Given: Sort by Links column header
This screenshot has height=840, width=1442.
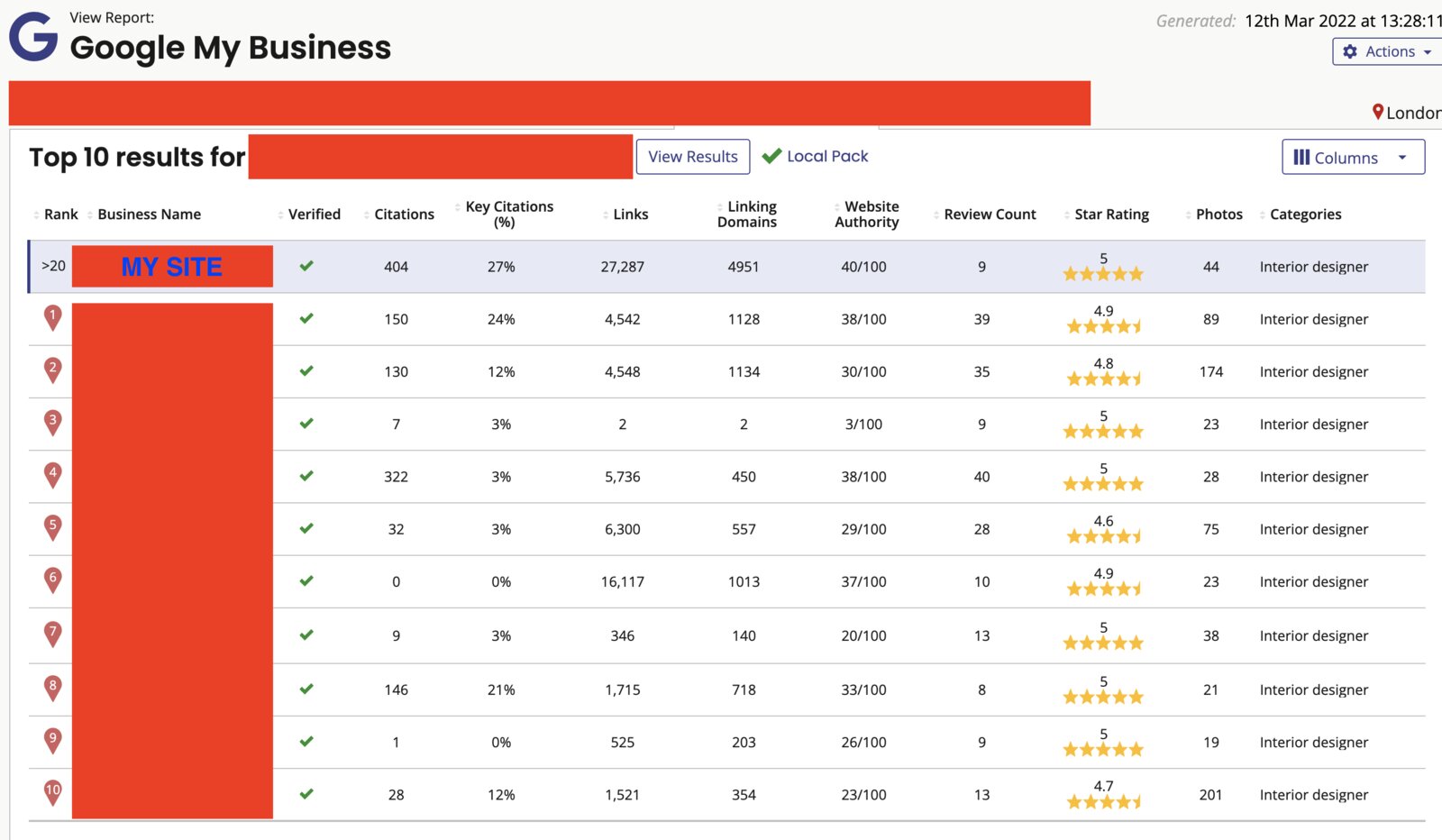Looking at the screenshot, I should point(630,215).
